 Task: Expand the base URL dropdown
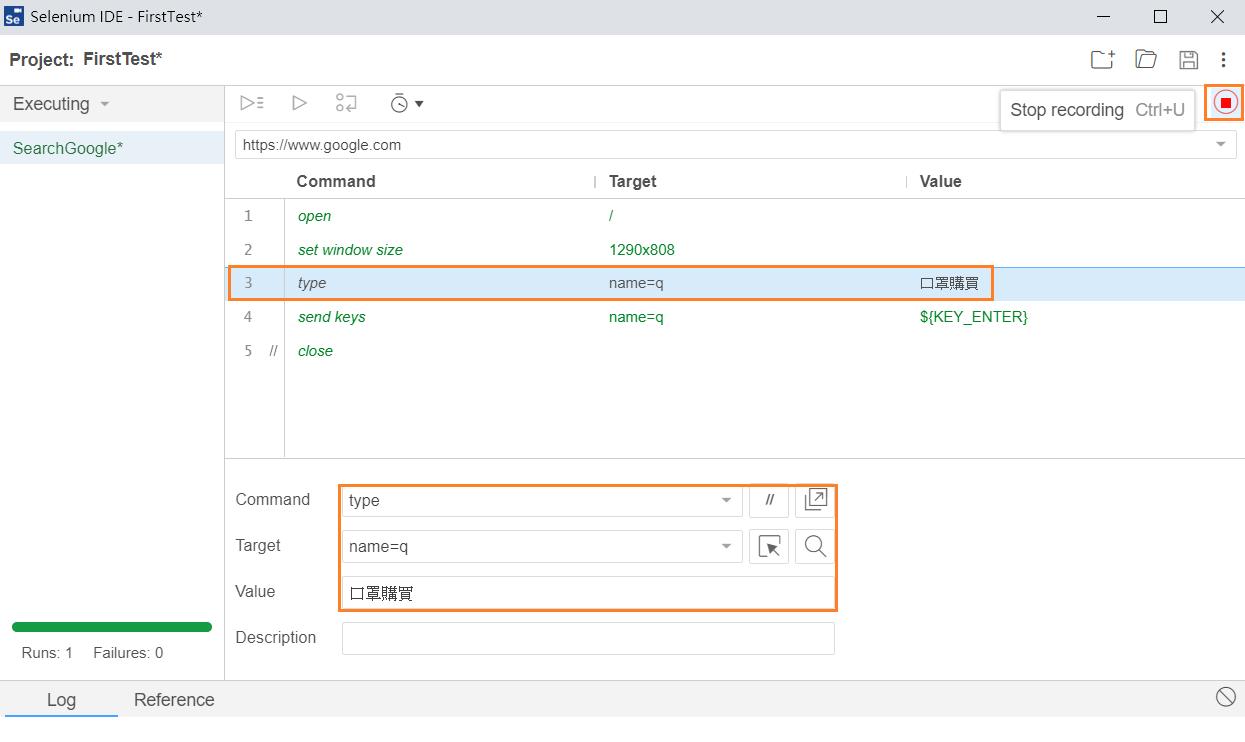1220,145
